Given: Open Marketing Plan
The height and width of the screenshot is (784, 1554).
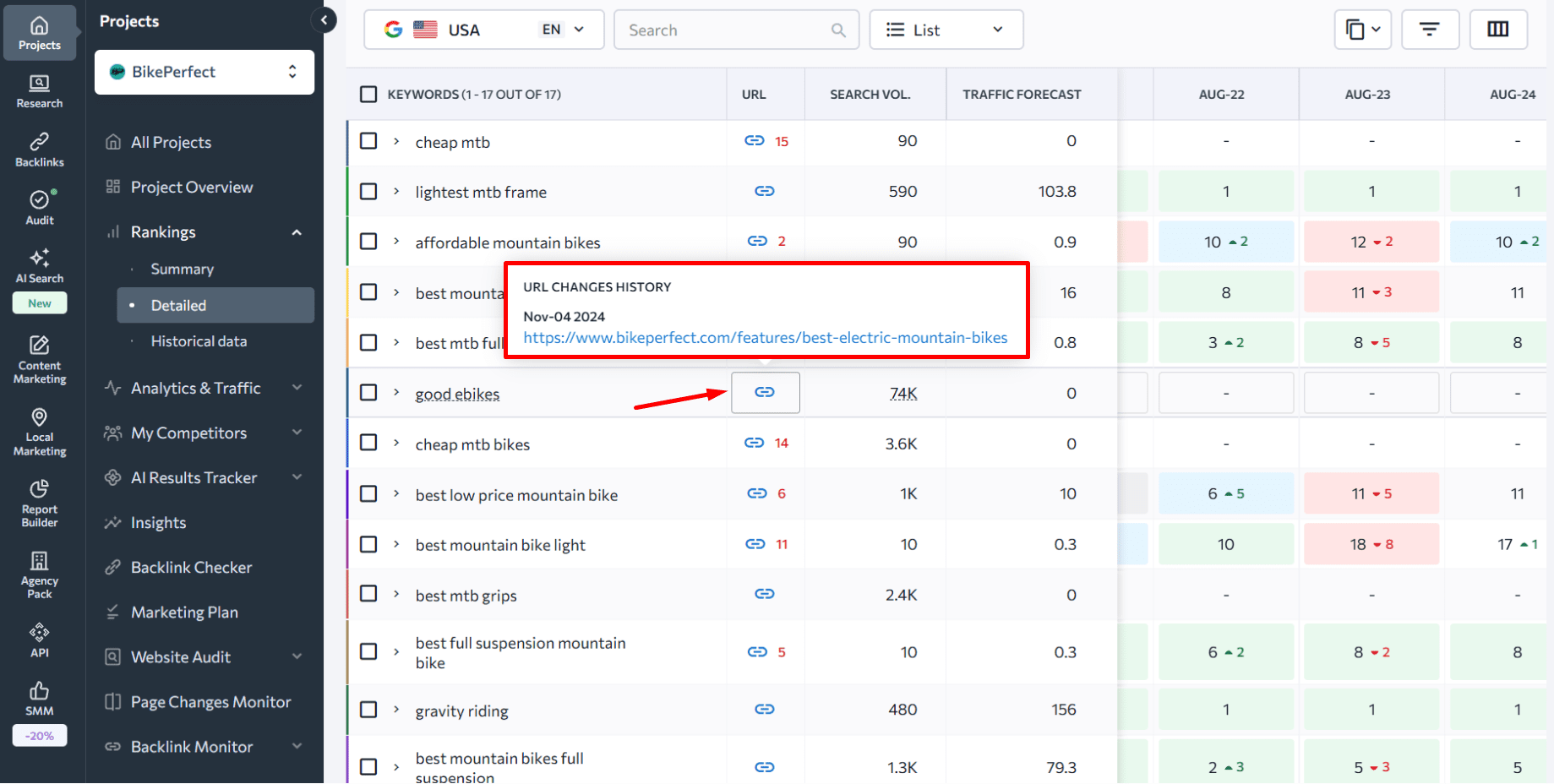Looking at the screenshot, I should tap(184, 612).
